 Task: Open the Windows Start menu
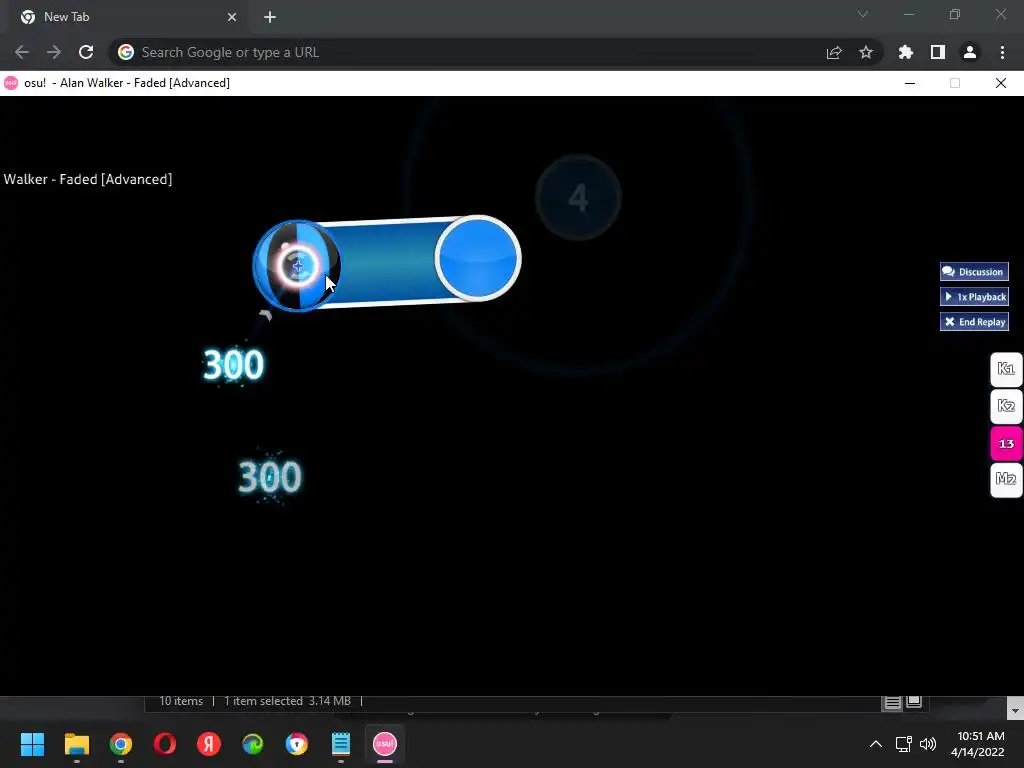pyautogui.click(x=32, y=744)
